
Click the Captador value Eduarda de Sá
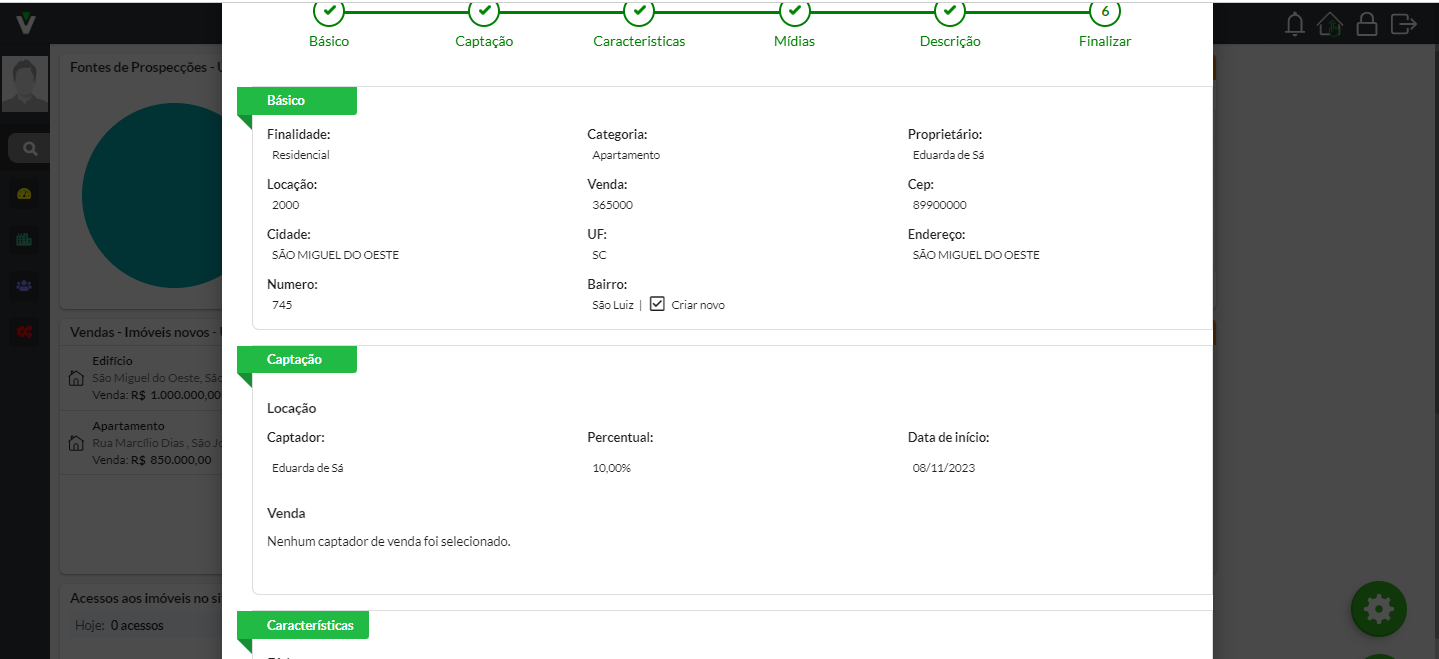point(308,468)
